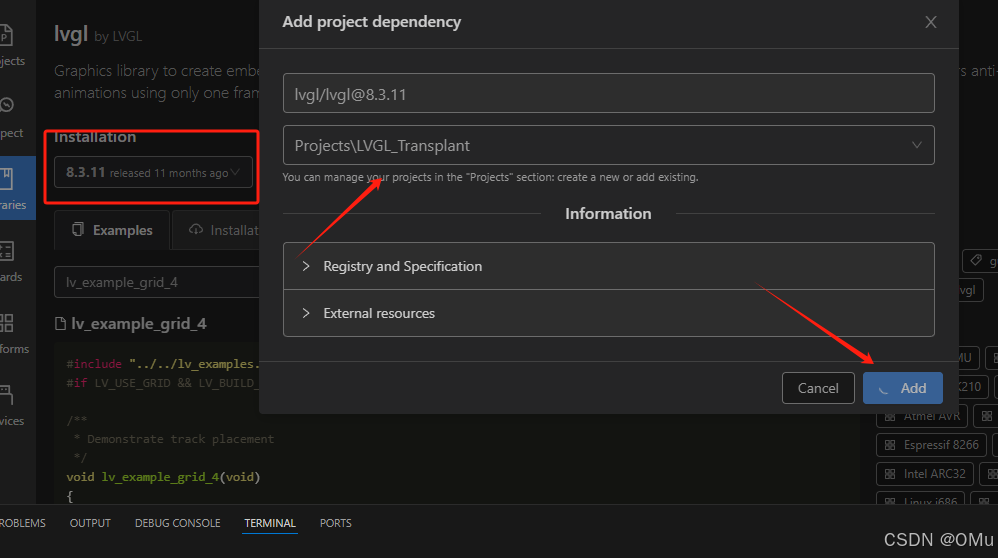Click the Espressif 8266 platform tag
This screenshot has width=998, height=558.
tap(931, 445)
